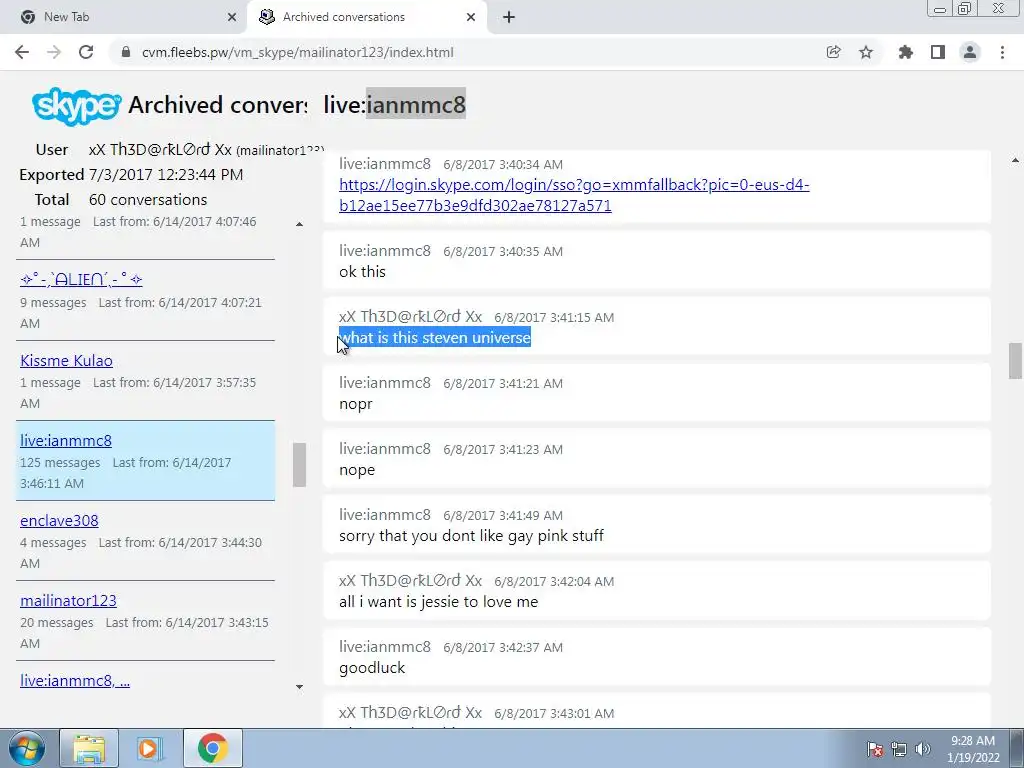
Task: Click the highlighted 'what is this steven universe' message
Action: (435, 338)
